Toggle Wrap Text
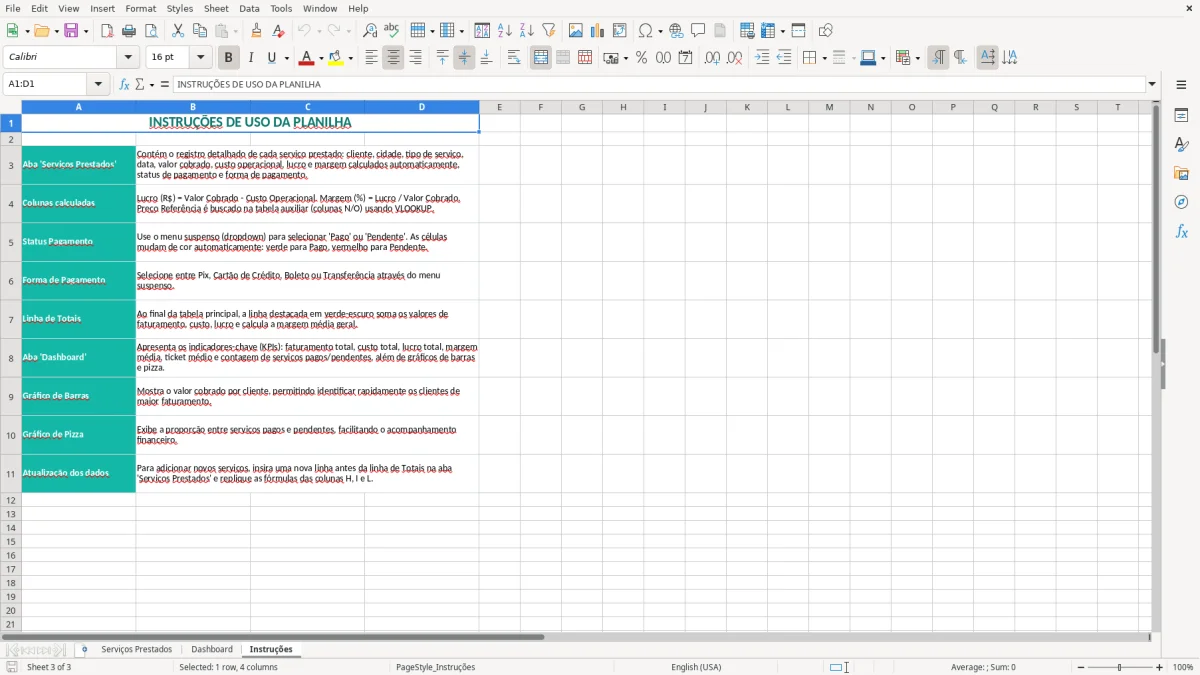 point(514,58)
